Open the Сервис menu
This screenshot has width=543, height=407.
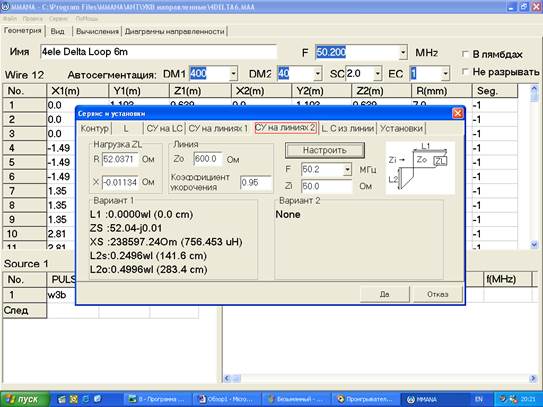tap(59, 19)
